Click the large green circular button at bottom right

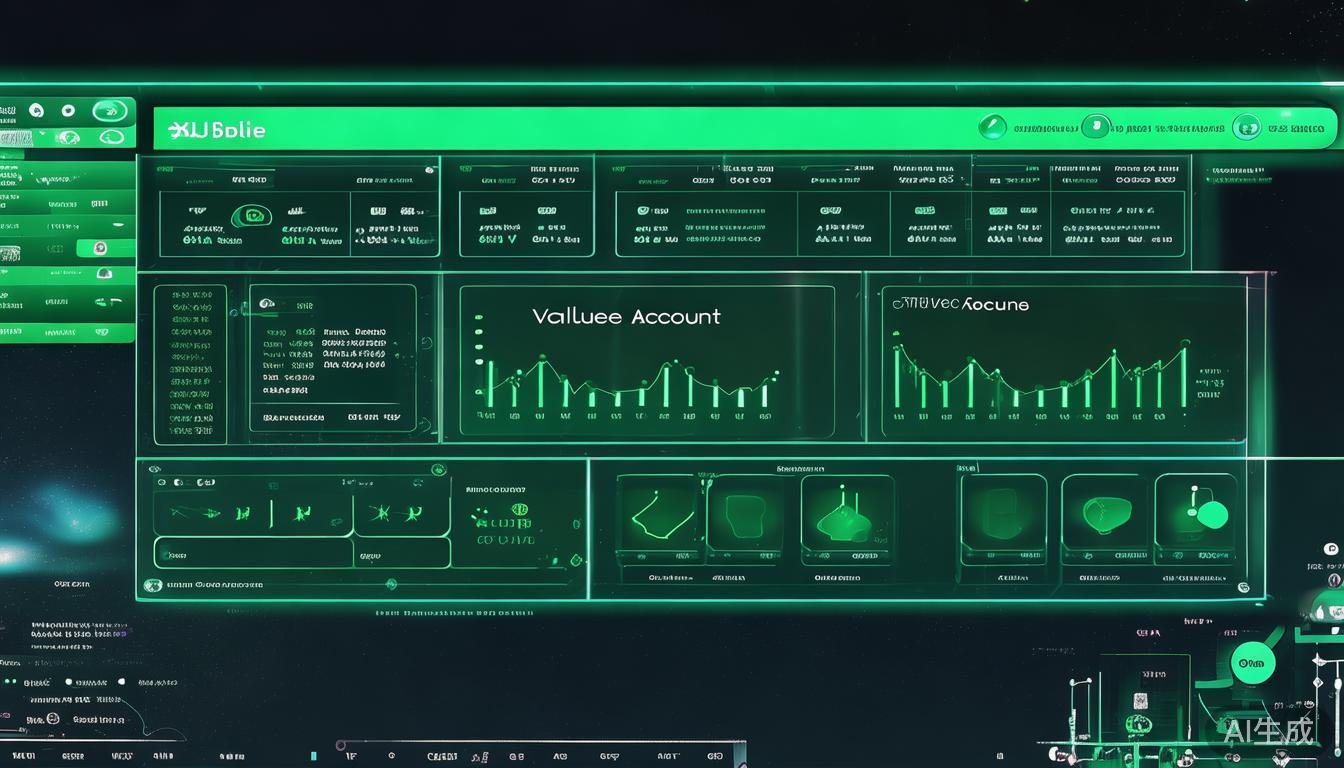(x=1252, y=662)
